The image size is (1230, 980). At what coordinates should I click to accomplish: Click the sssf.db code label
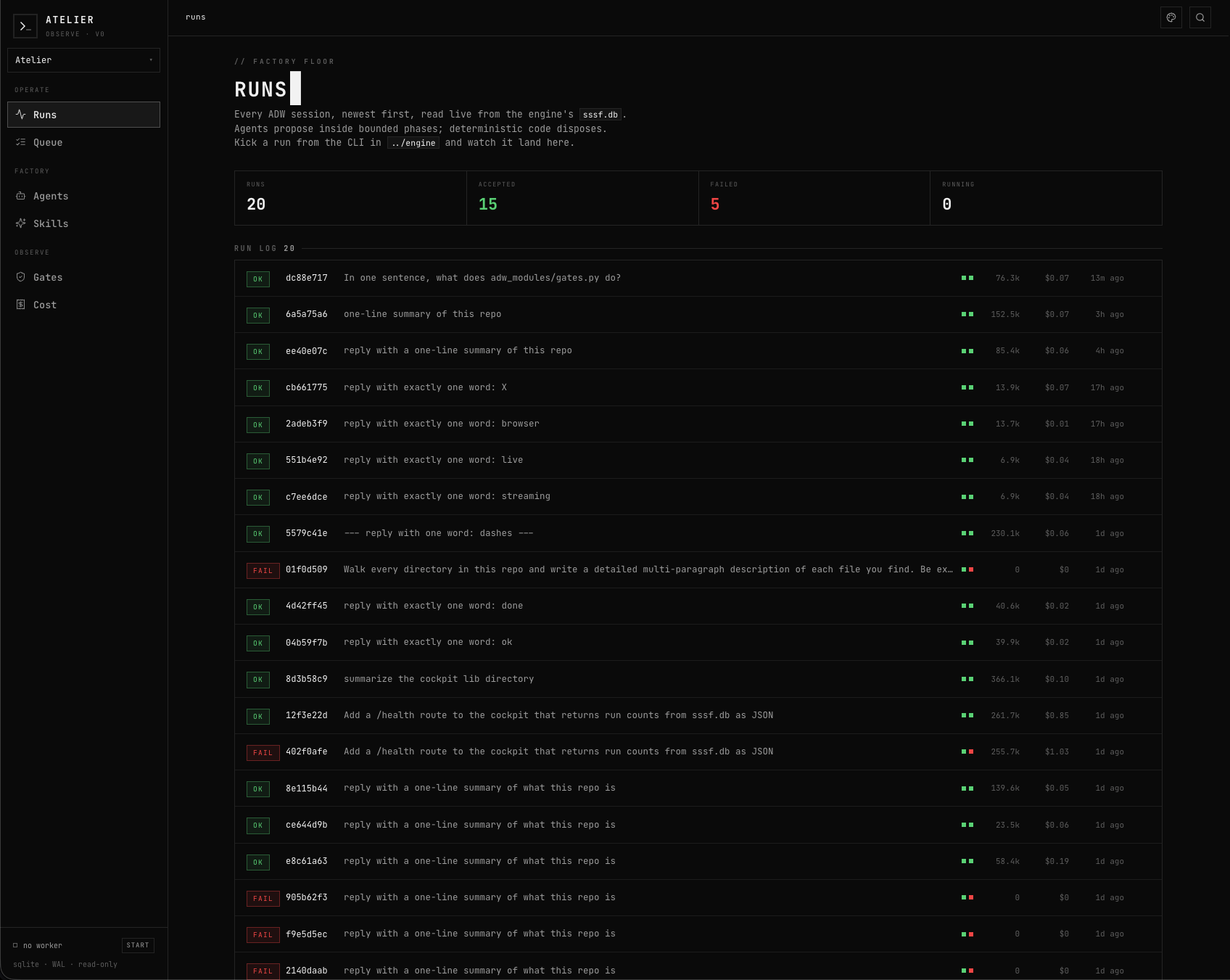coord(600,115)
